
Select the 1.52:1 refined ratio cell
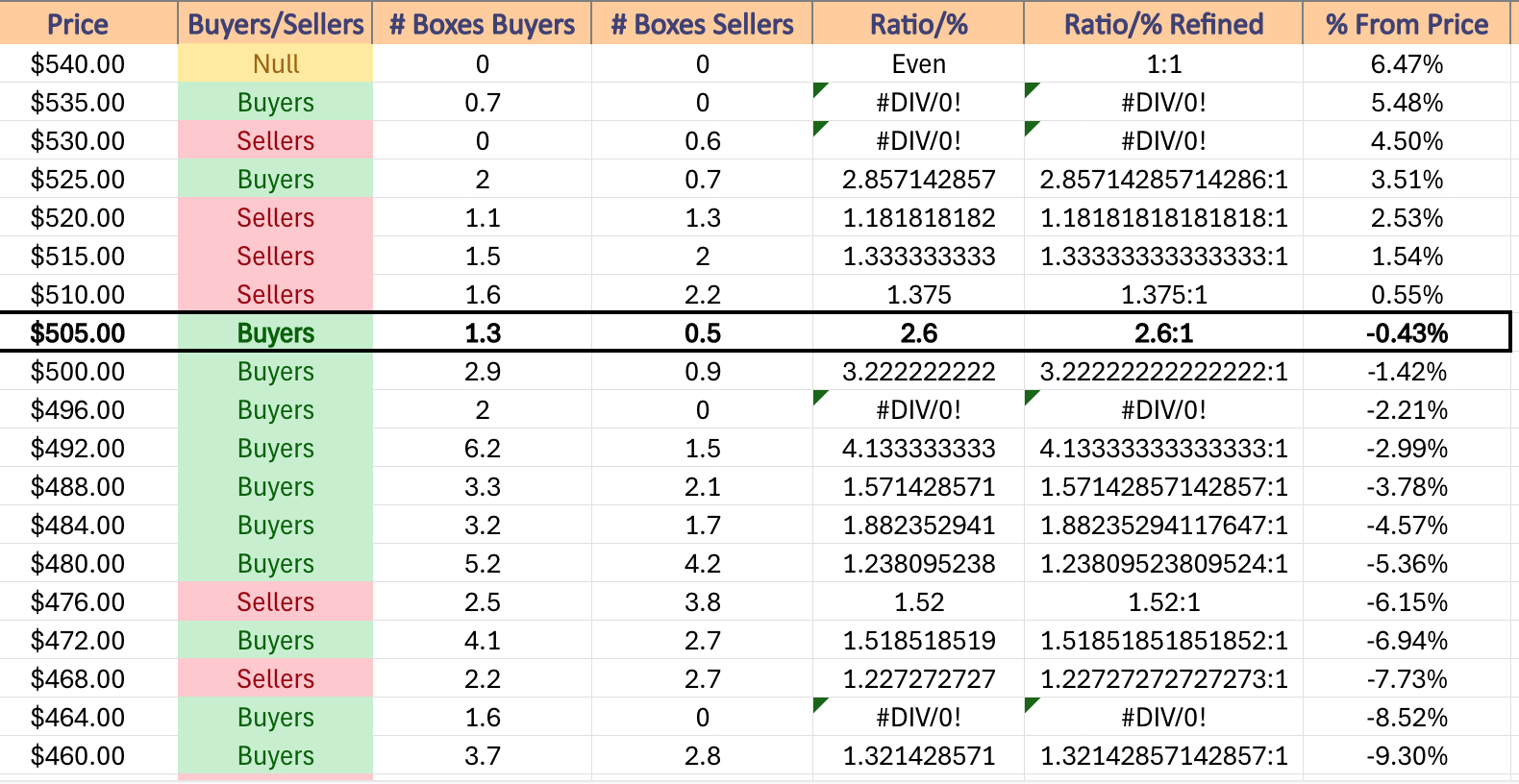[x=1163, y=601]
